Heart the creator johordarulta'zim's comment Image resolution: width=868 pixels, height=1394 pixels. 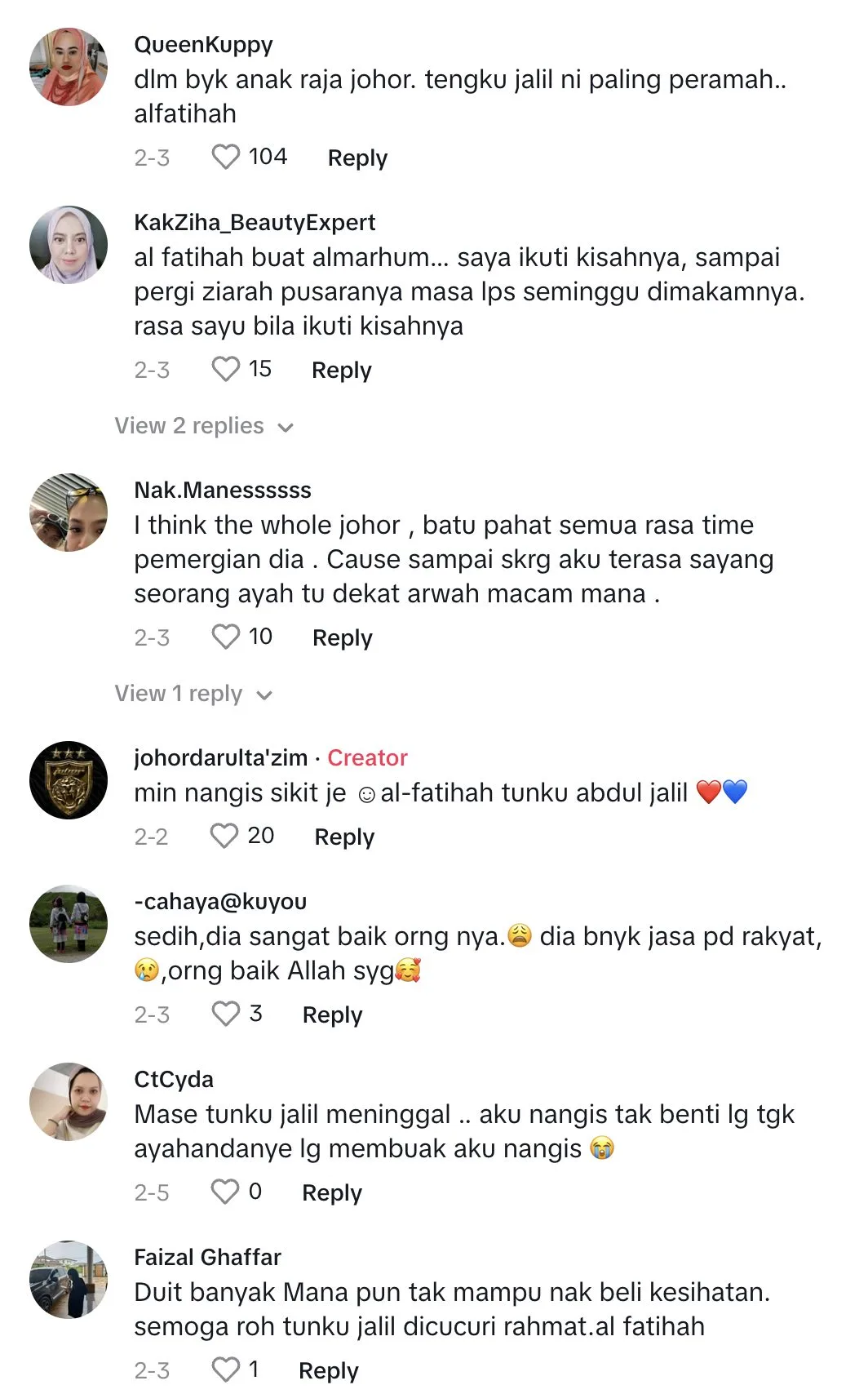click(x=224, y=836)
